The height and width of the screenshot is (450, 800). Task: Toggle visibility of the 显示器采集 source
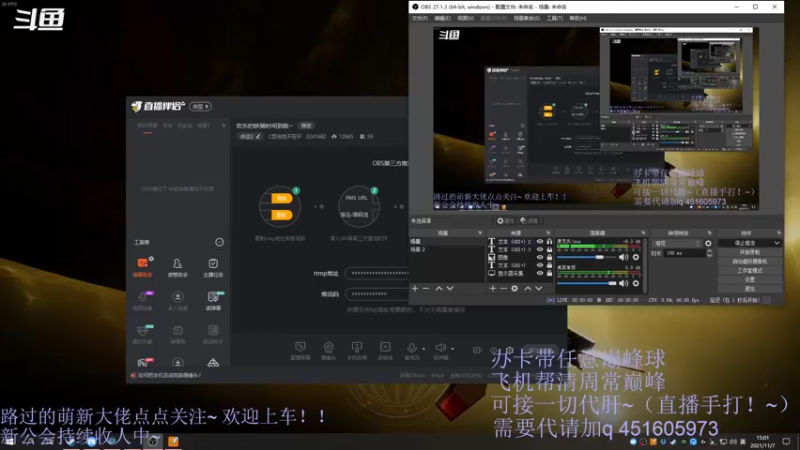pos(540,273)
